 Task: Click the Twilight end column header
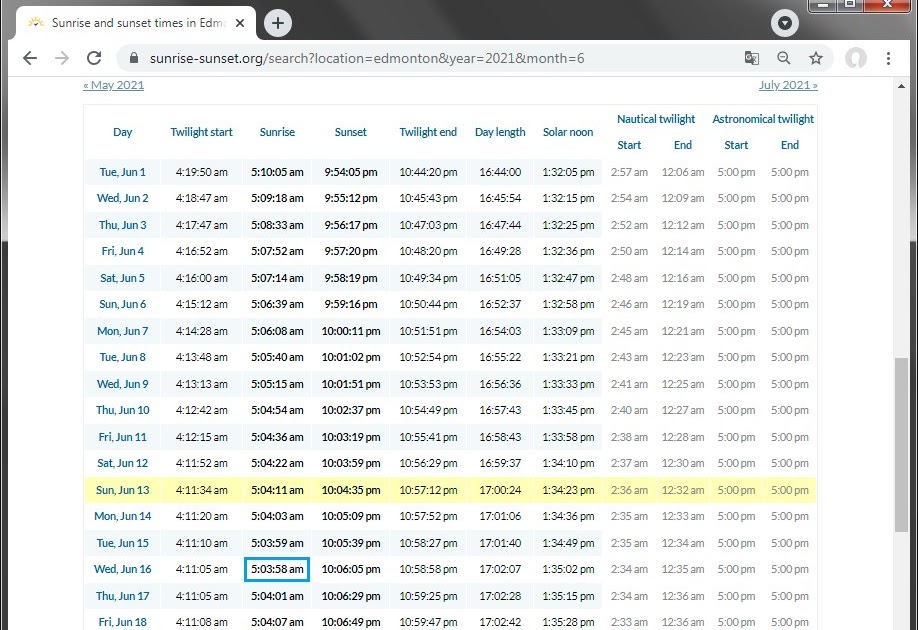point(428,132)
